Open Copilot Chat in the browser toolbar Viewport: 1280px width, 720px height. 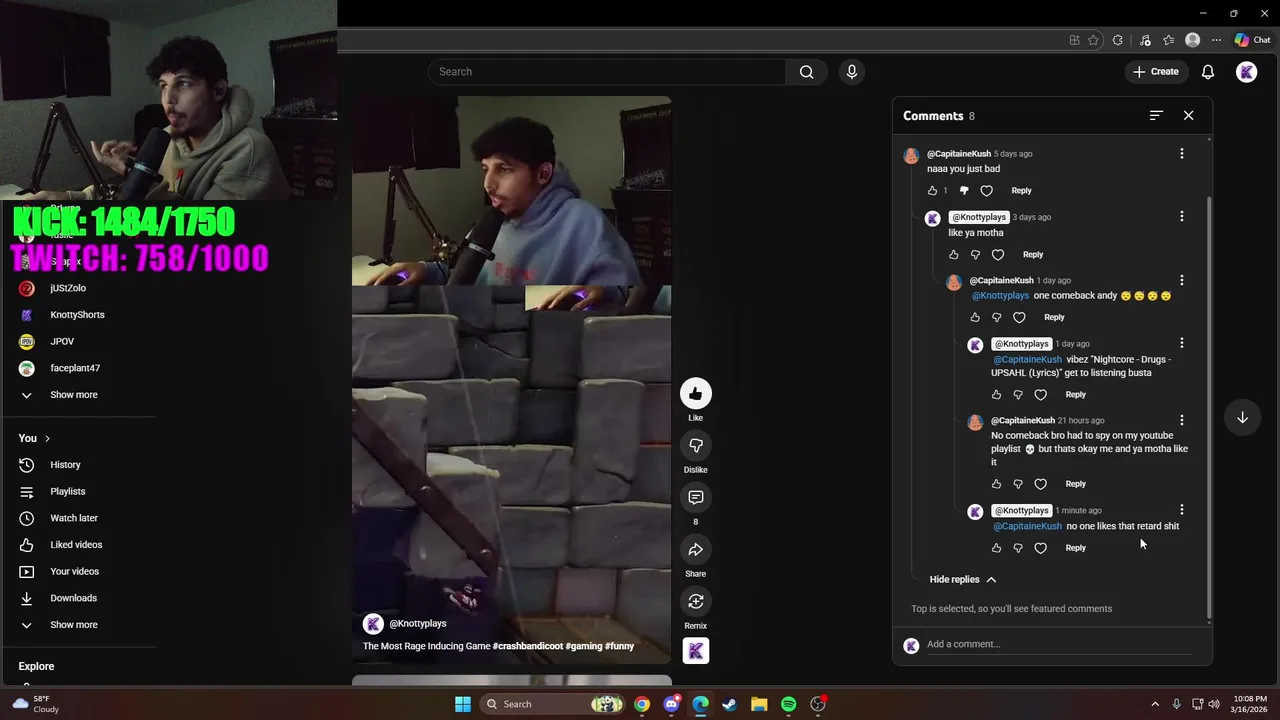(1252, 40)
